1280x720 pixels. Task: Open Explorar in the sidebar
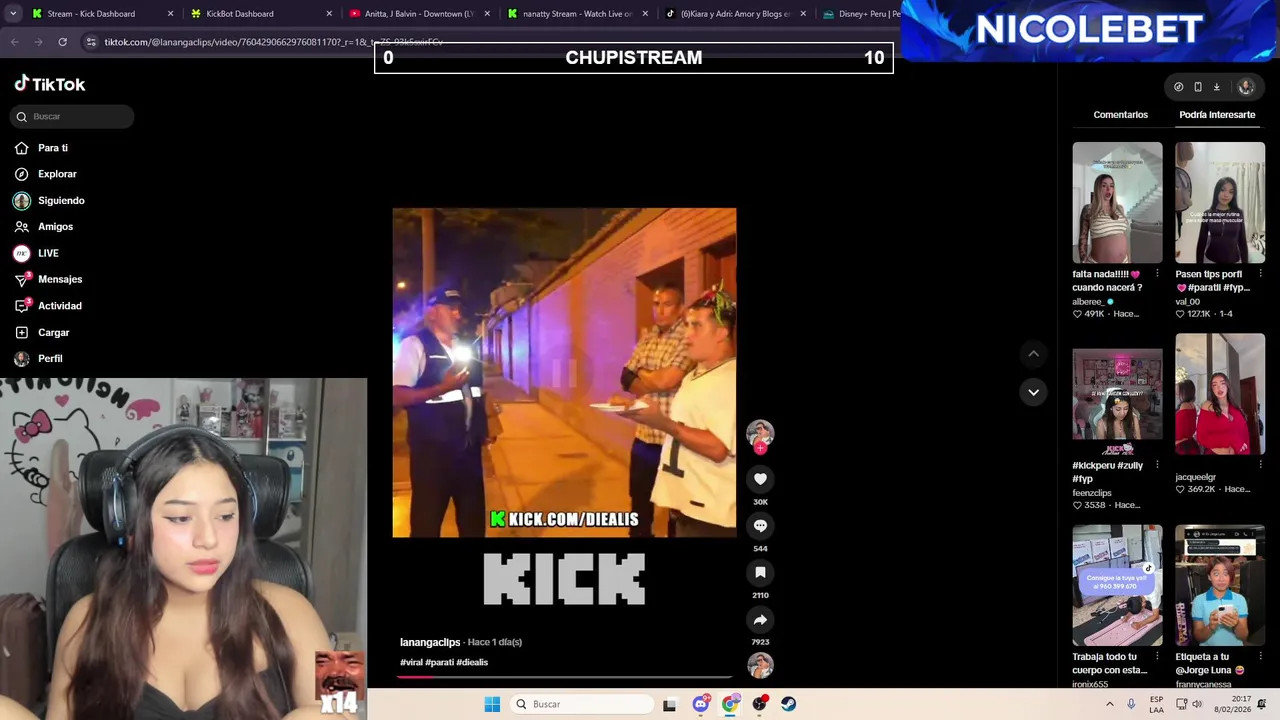point(46,174)
